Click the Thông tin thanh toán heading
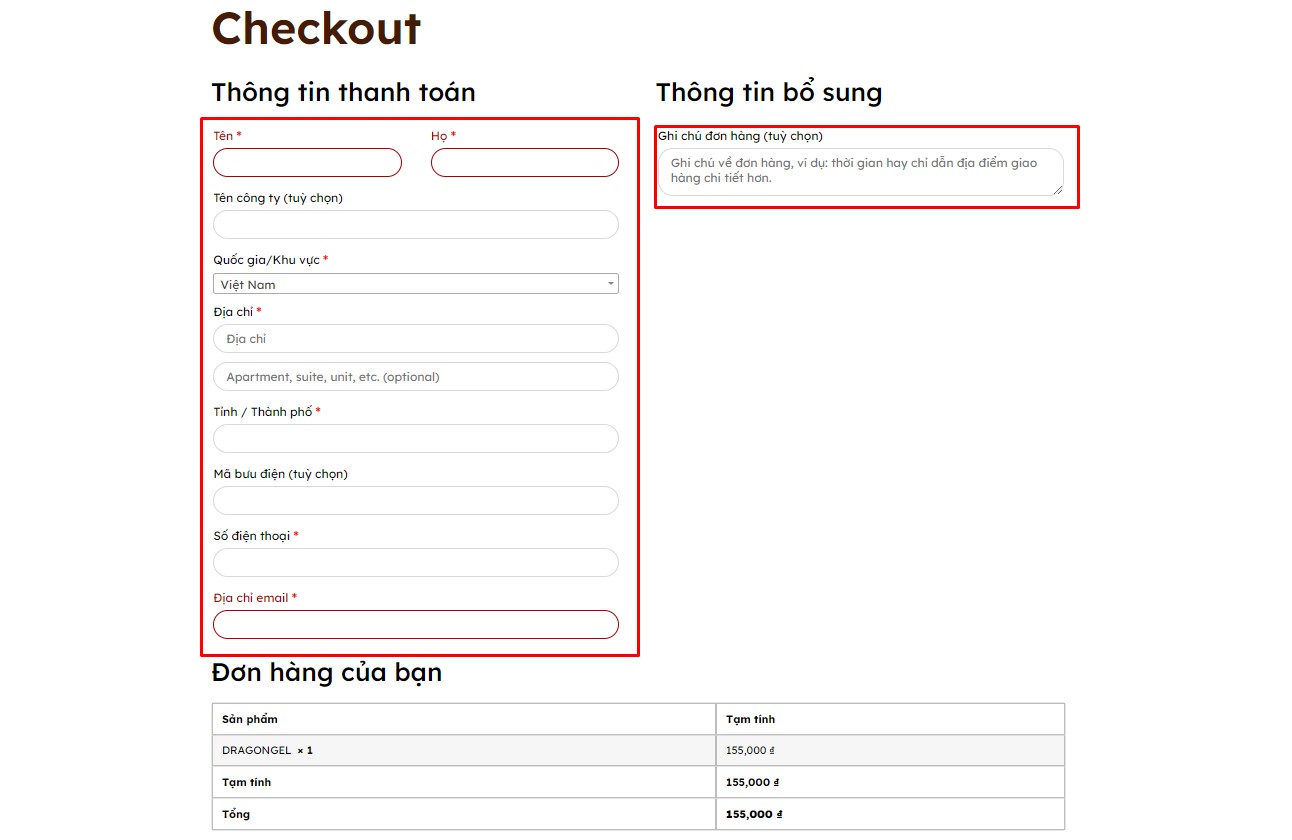Screen dimensions: 1292x840 (x=343, y=93)
